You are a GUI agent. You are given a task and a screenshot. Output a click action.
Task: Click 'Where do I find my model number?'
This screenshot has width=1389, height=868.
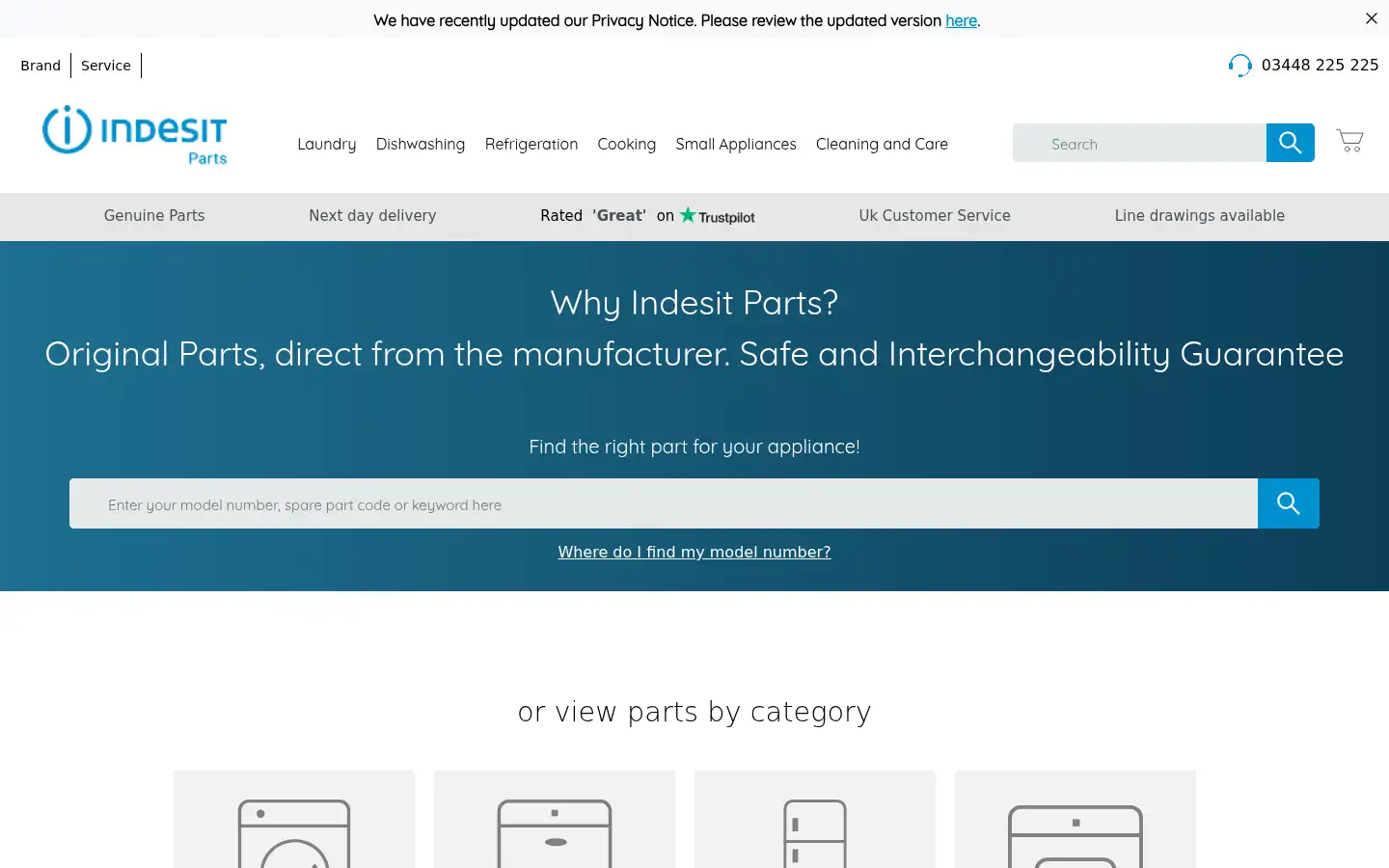(x=694, y=552)
